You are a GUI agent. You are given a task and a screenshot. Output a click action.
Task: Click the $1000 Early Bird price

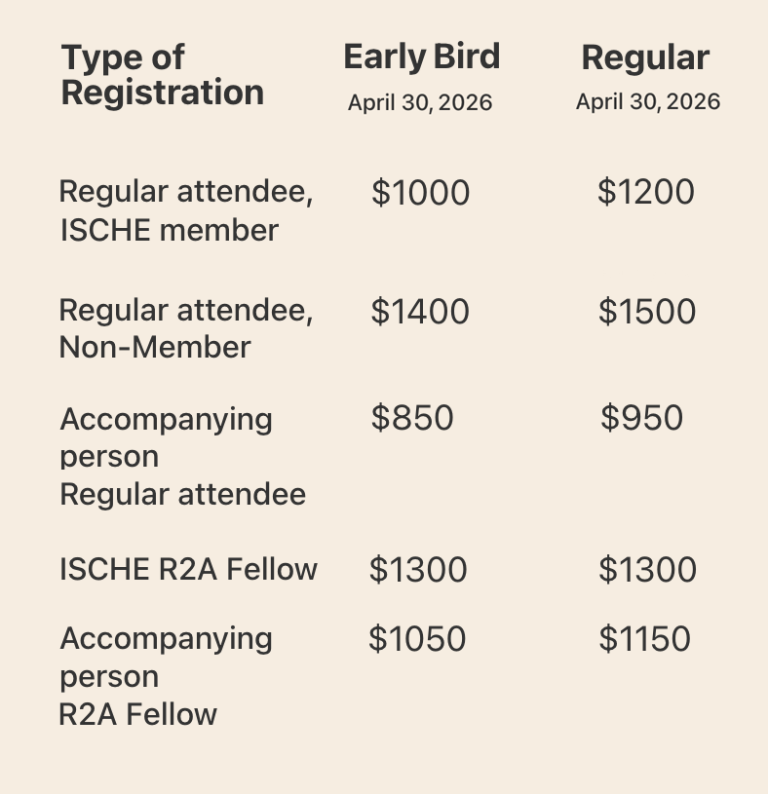(420, 193)
